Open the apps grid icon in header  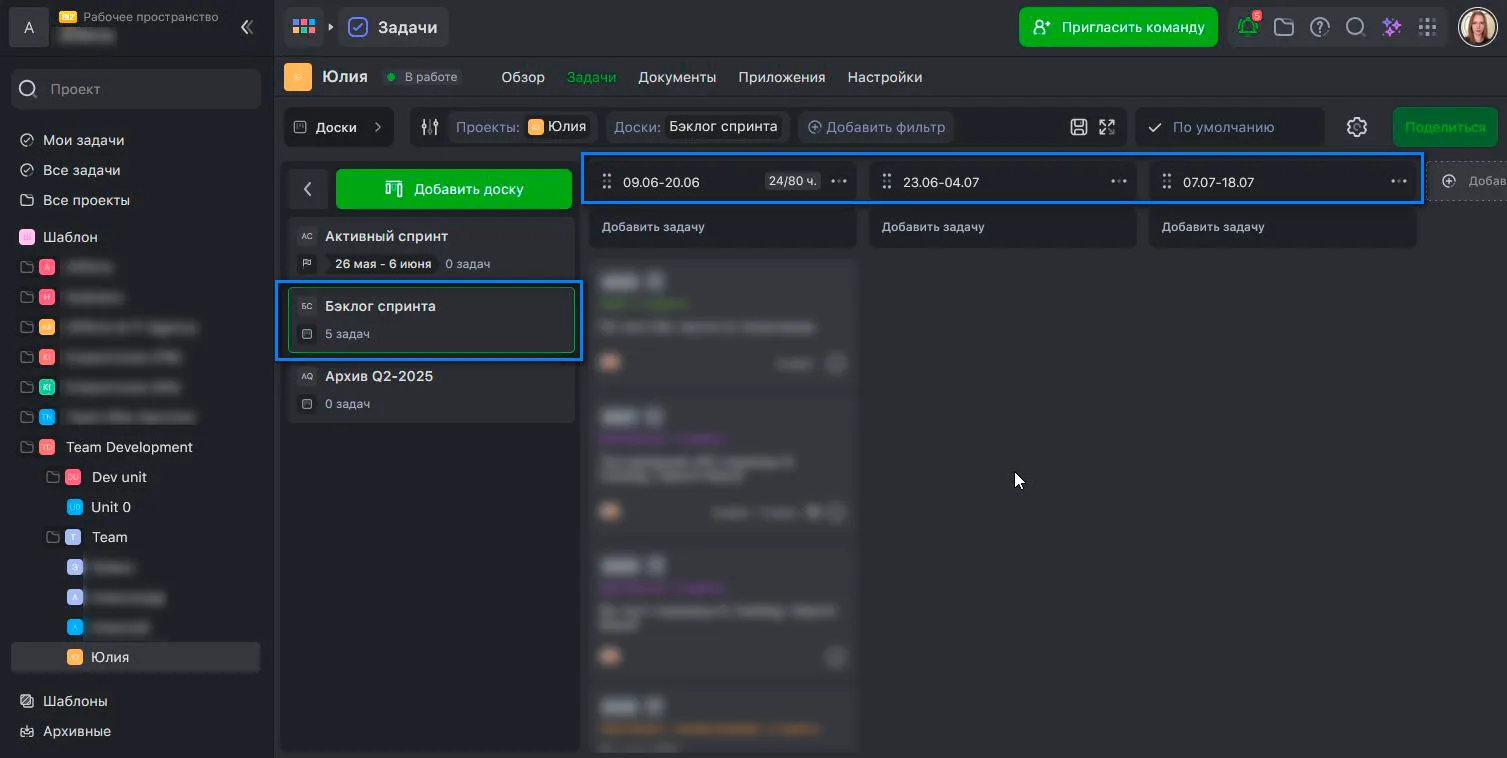1428,27
